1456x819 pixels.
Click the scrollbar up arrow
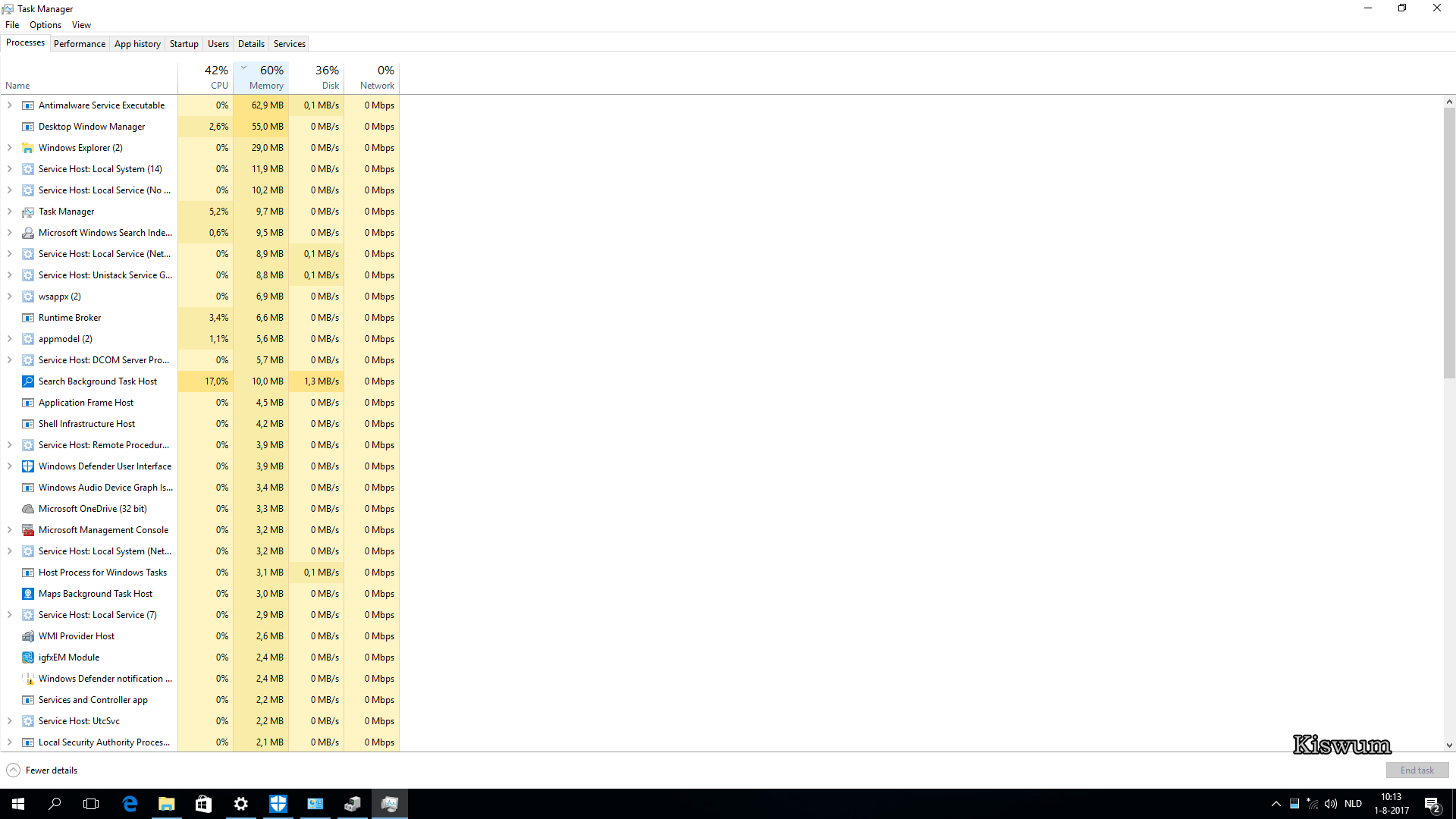point(1449,102)
